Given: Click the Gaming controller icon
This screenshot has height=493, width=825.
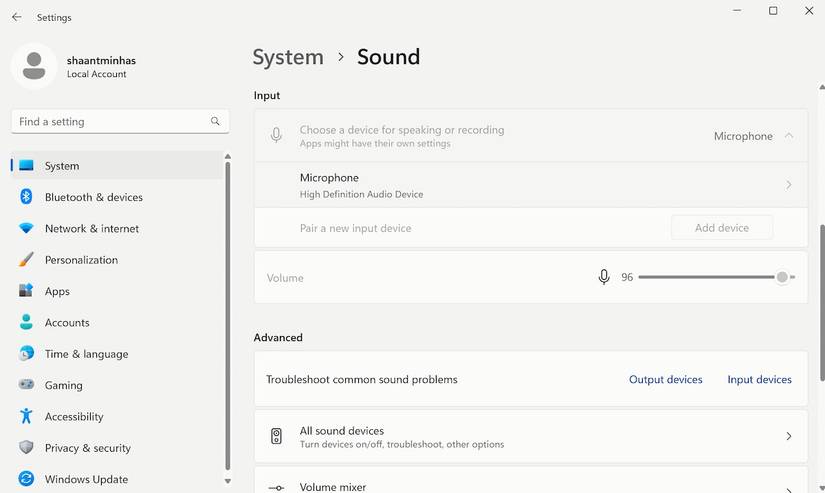Looking at the screenshot, I should tap(26, 385).
